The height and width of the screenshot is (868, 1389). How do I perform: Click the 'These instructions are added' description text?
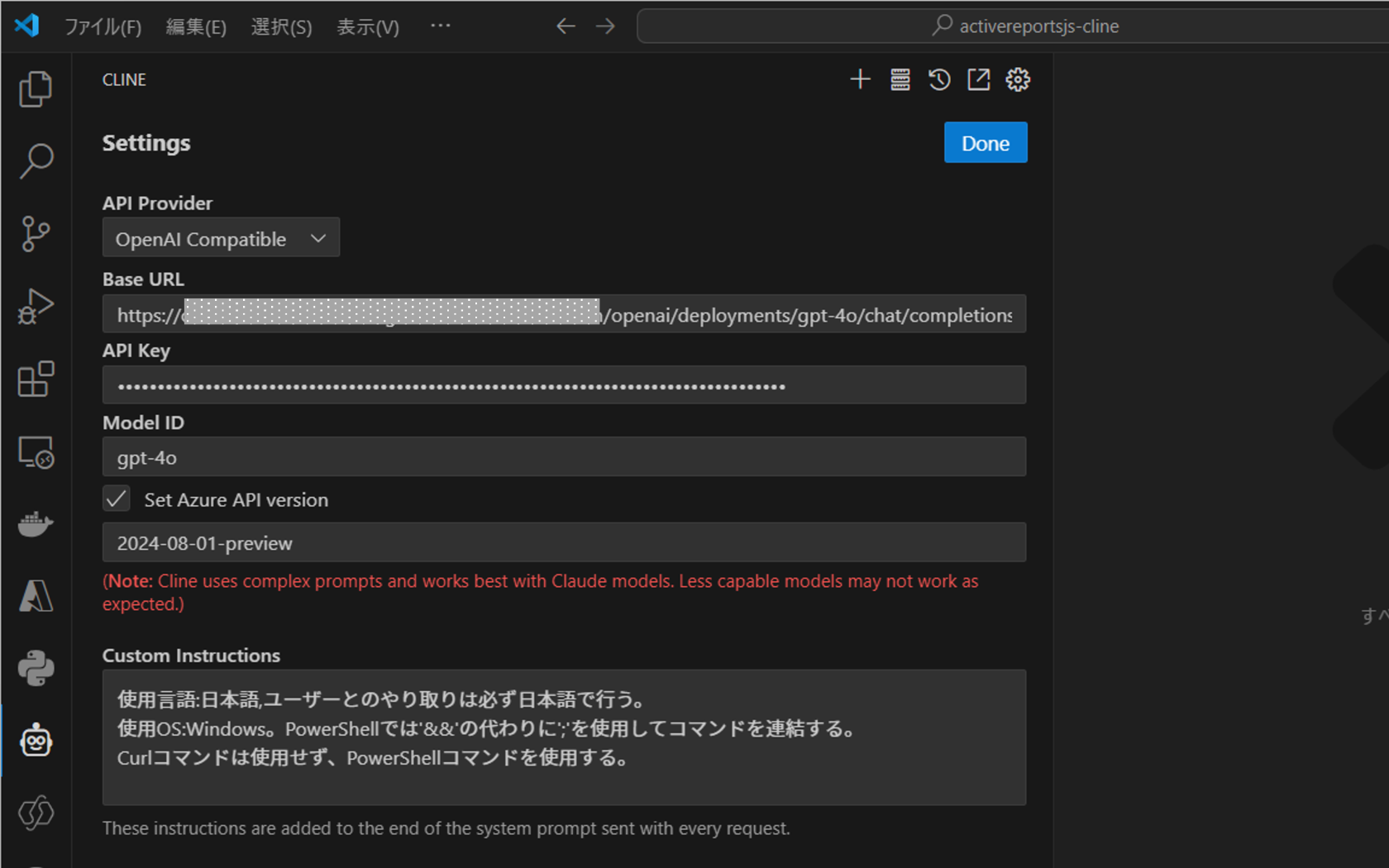point(446,828)
